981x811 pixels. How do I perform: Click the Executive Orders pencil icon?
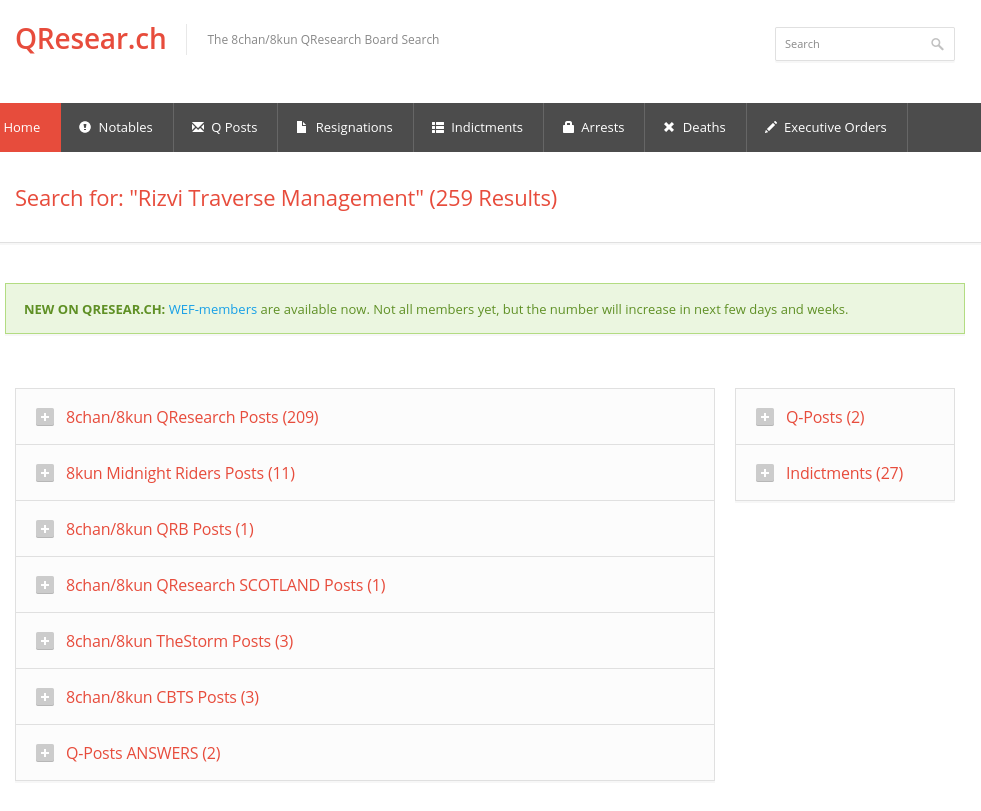(x=770, y=127)
